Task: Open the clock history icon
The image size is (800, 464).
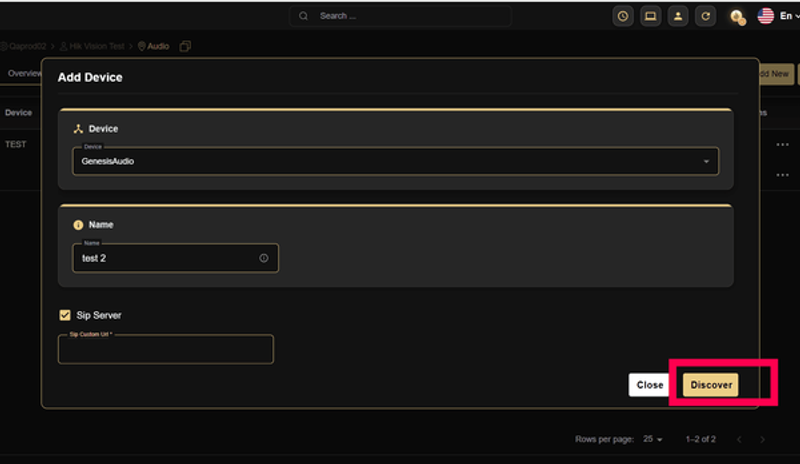Action: pos(623,16)
